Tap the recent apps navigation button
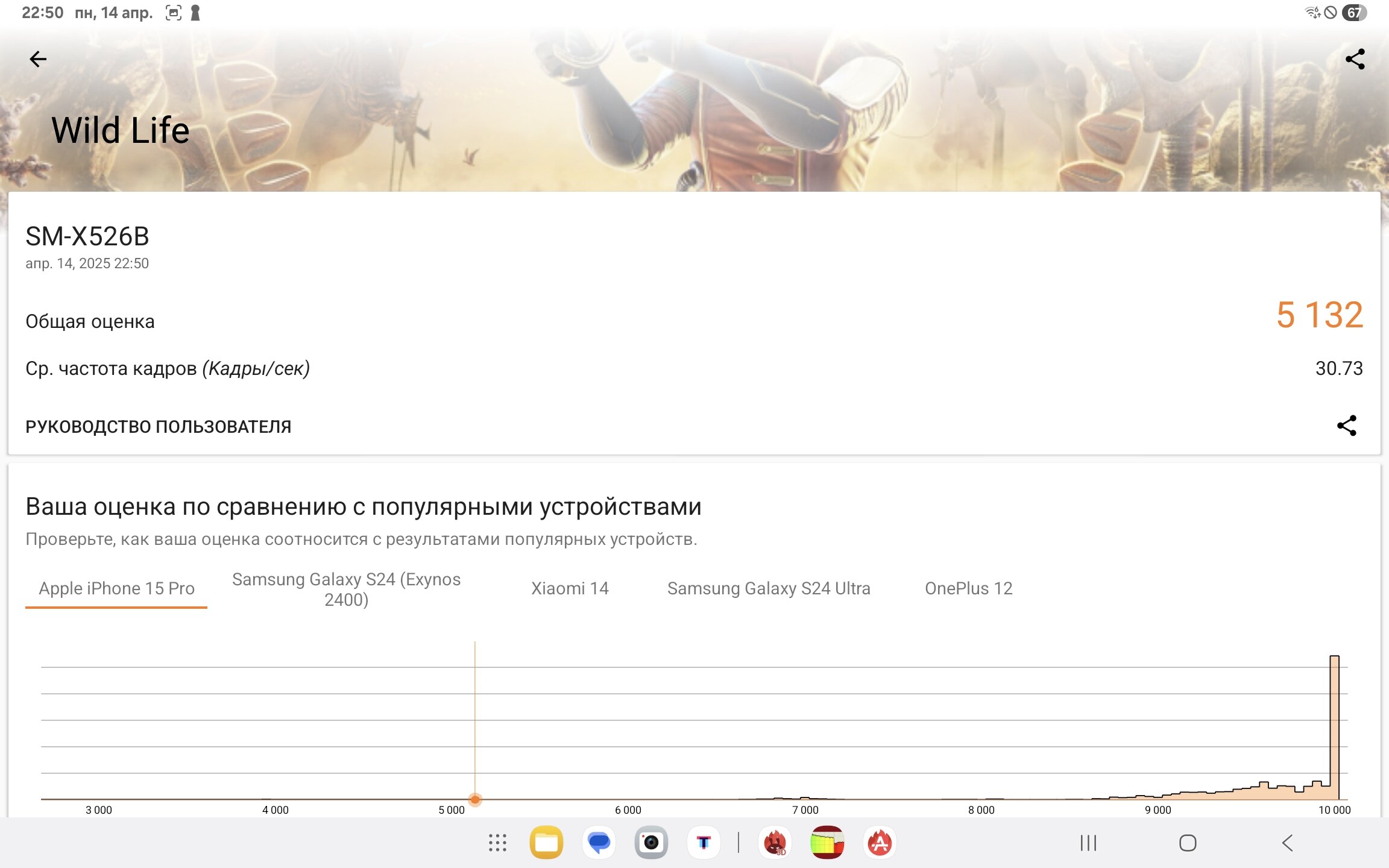Viewport: 1389px width, 868px height. click(x=1088, y=843)
